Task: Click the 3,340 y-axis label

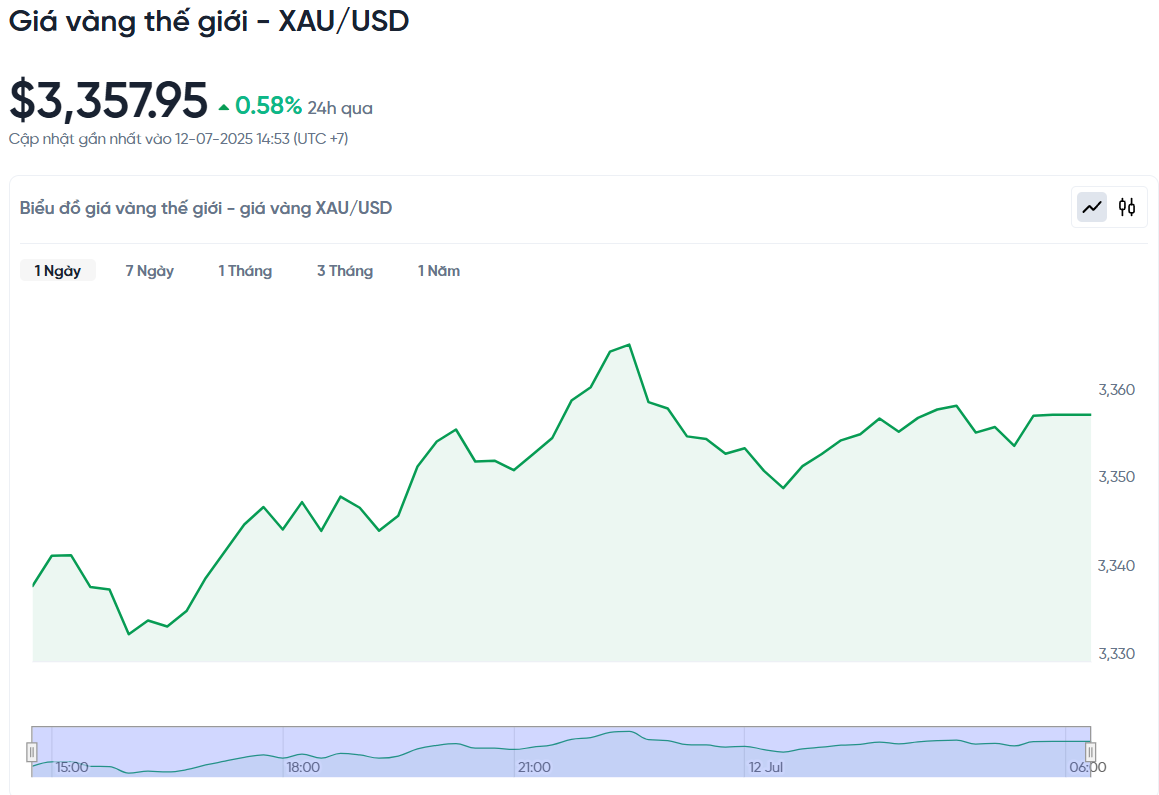Action: pyautogui.click(x=1117, y=566)
